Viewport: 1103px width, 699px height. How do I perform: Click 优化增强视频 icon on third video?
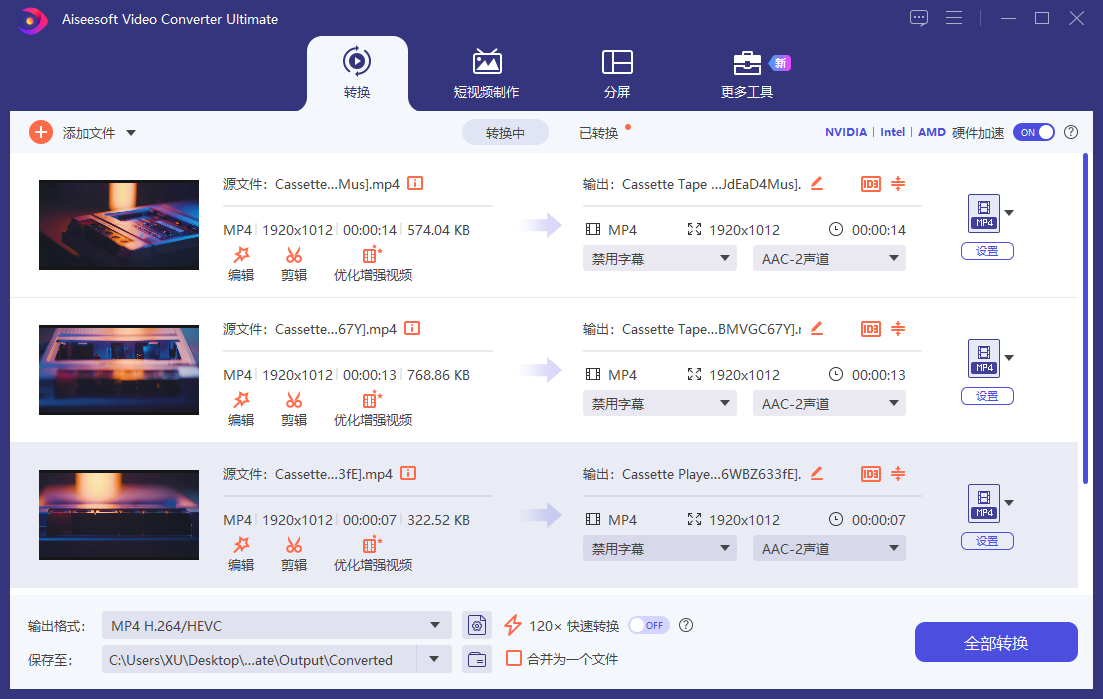(x=372, y=546)
